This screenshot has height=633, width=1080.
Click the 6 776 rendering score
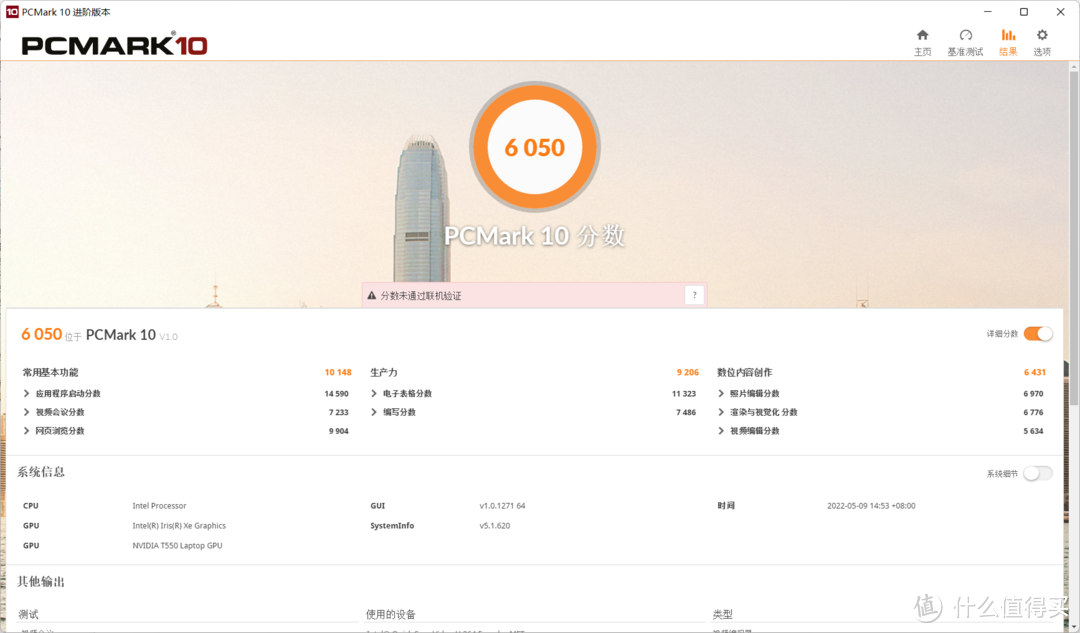1033,412
